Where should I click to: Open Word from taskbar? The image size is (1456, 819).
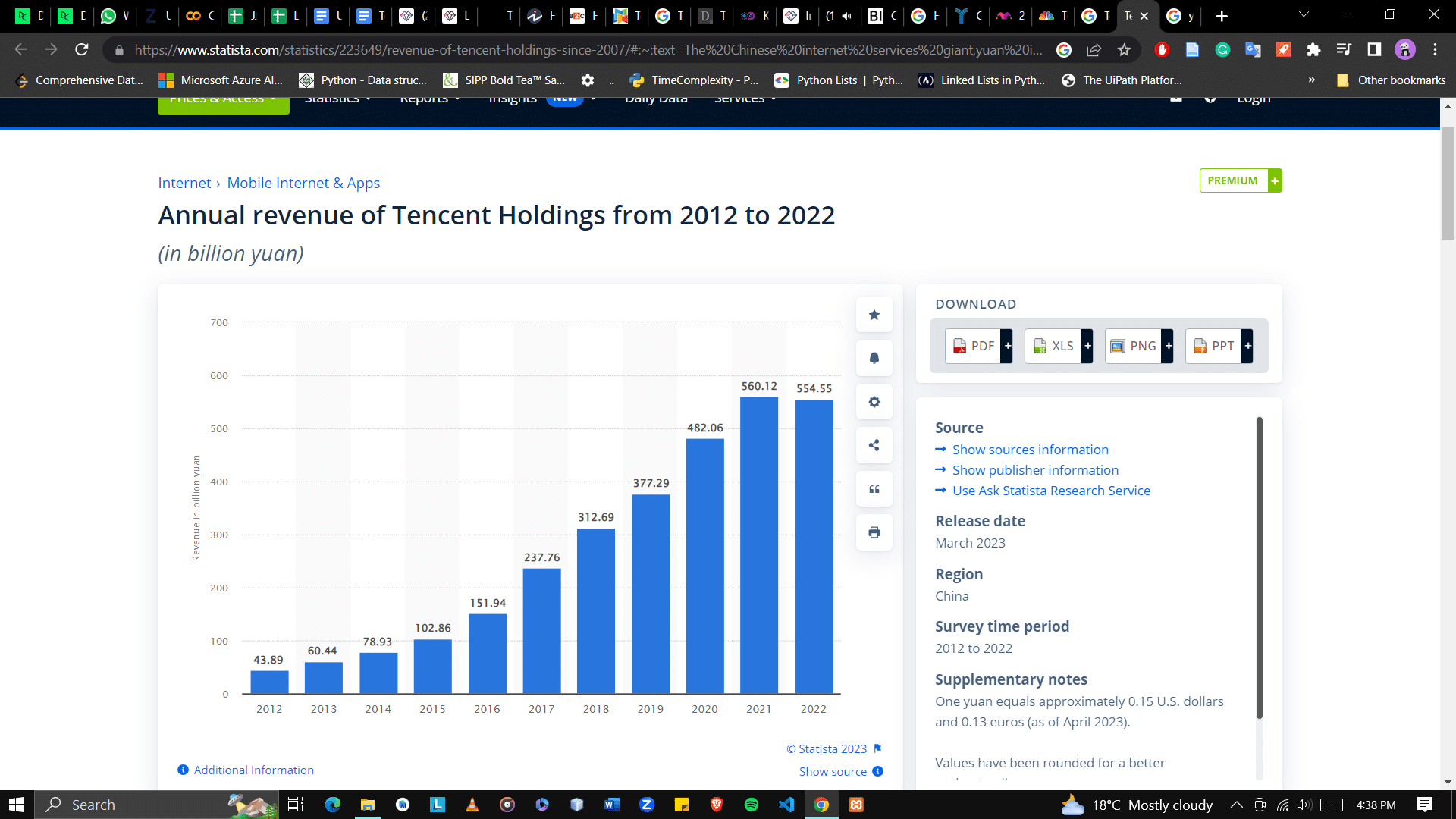click(612, 805)
